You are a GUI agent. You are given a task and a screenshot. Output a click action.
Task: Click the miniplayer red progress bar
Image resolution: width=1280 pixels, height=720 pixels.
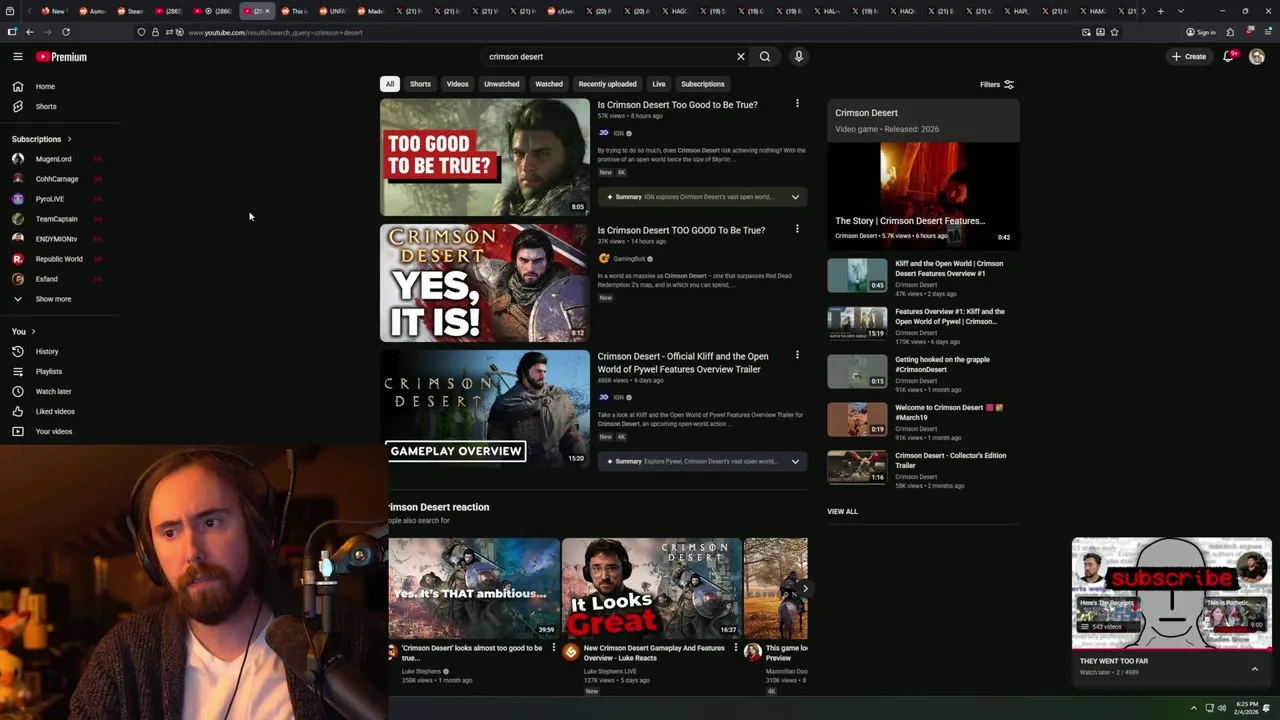point(1172,650)
